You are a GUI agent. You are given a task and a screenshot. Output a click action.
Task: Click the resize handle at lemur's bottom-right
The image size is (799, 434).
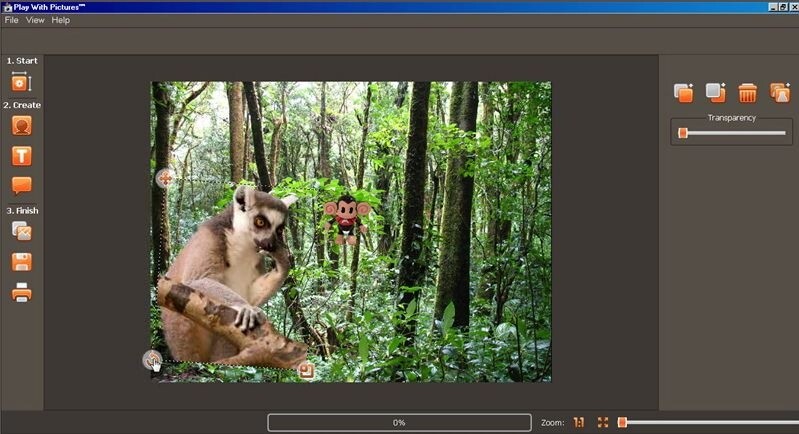(306, 370)
